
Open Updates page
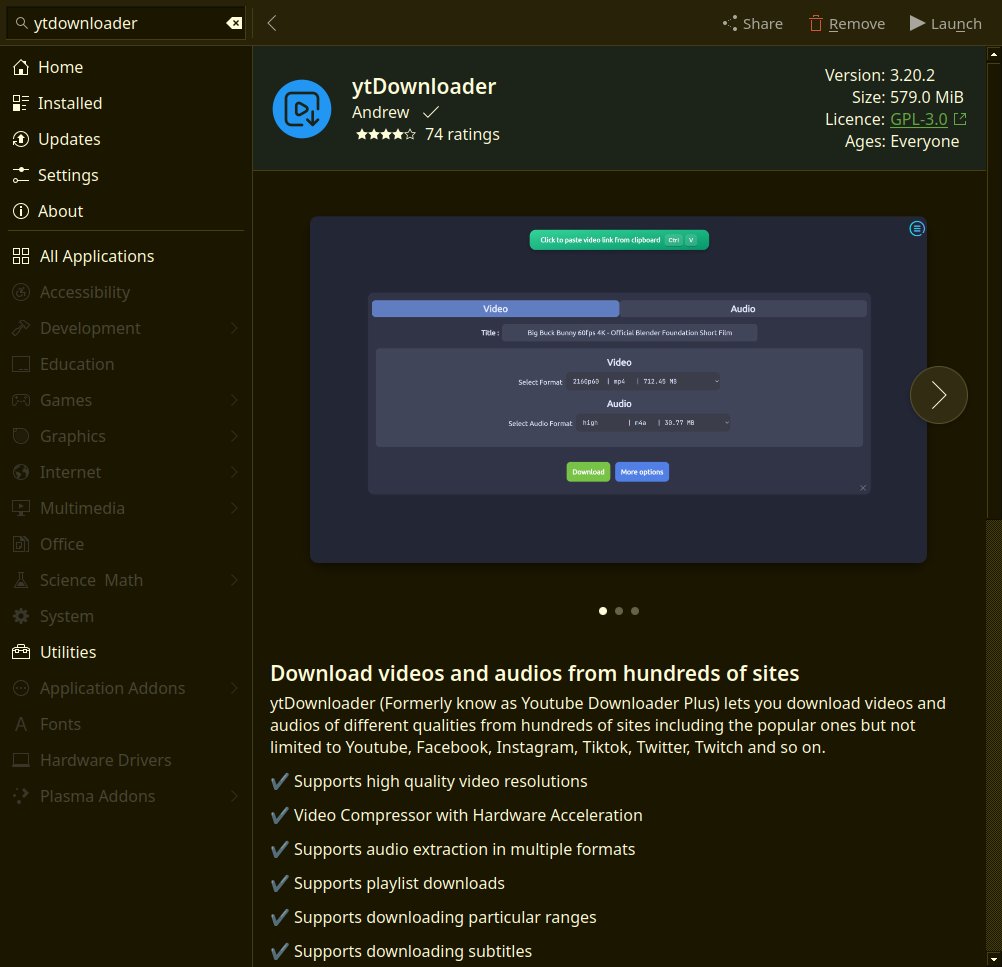(x=126, y=139)
